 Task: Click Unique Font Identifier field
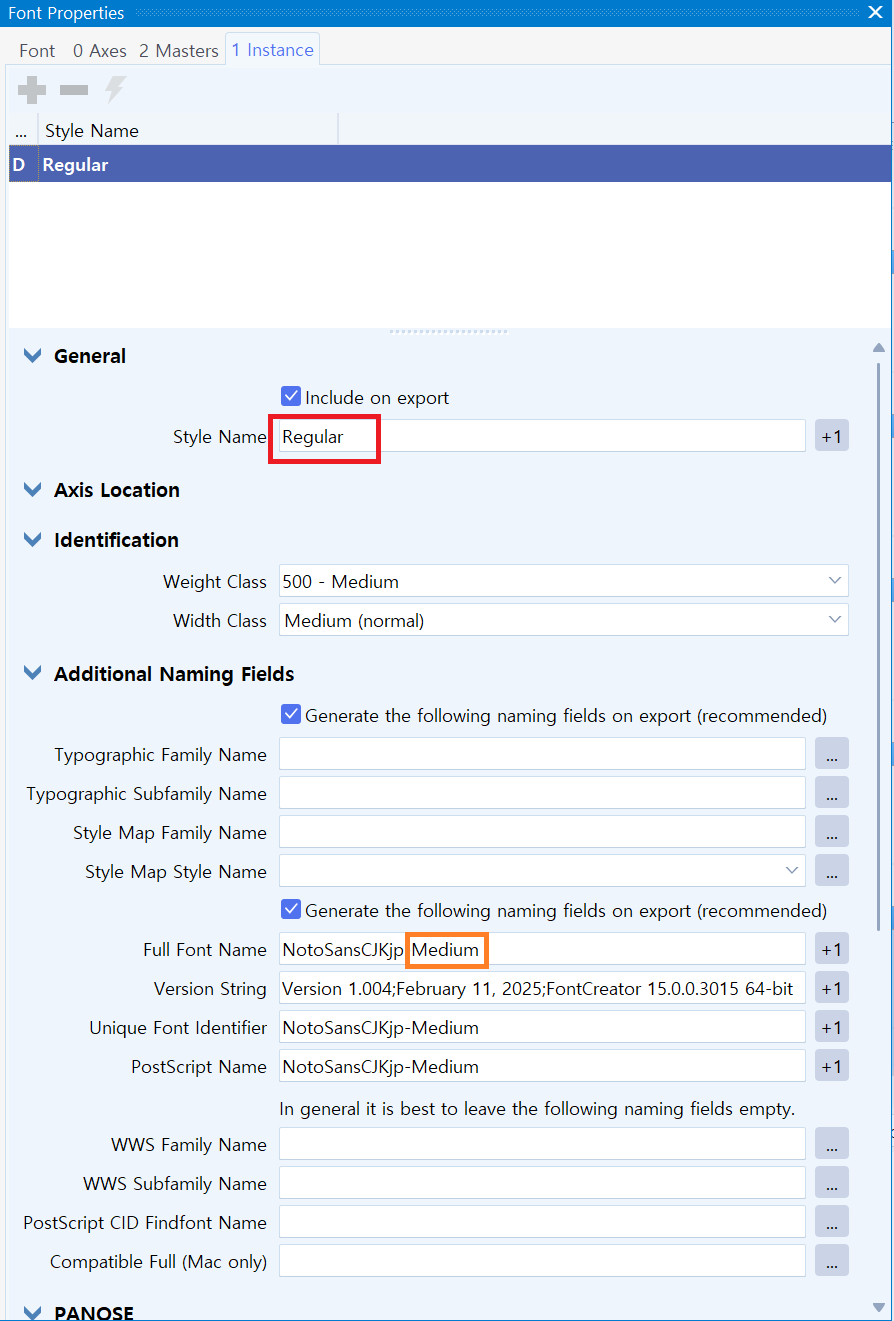542,1027
